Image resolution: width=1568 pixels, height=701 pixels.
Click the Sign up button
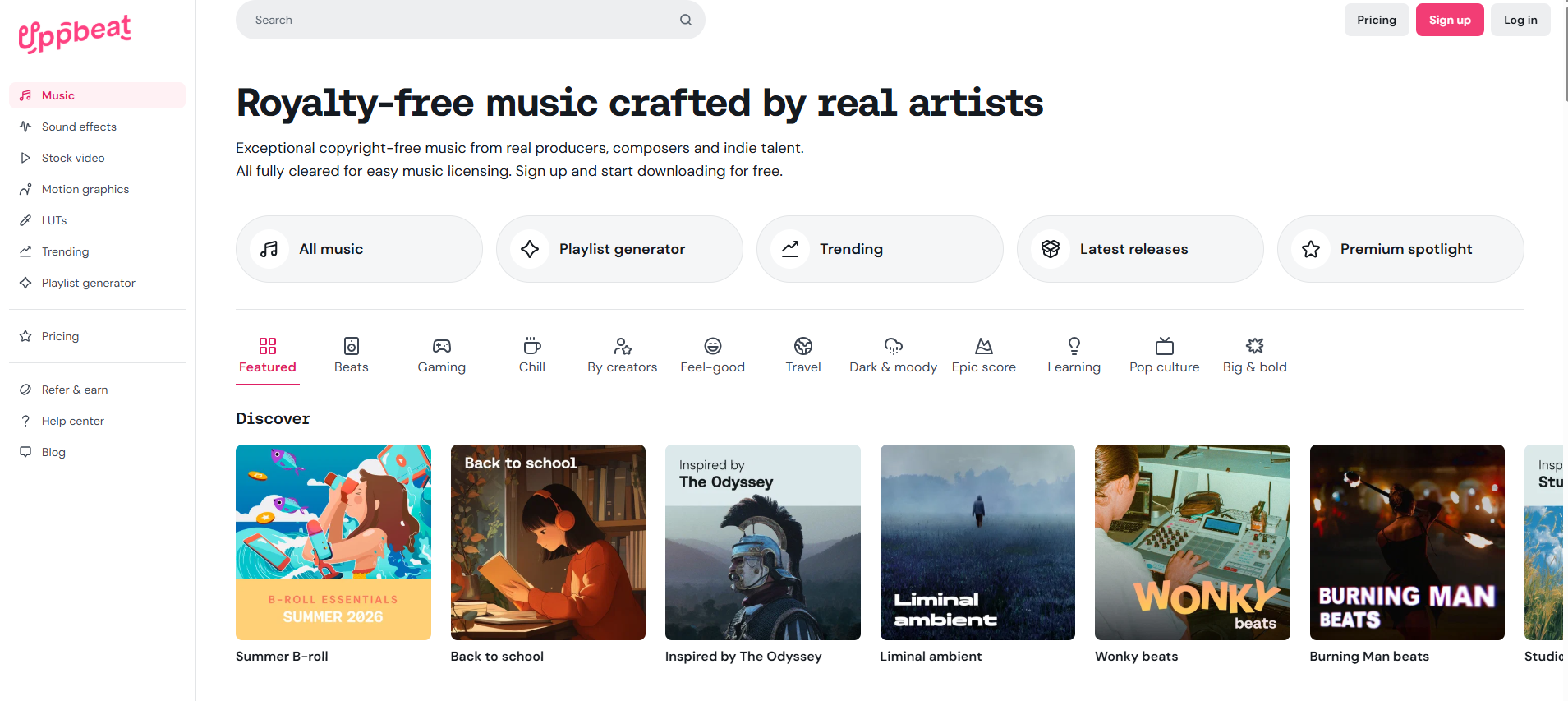pos(1450,20)
